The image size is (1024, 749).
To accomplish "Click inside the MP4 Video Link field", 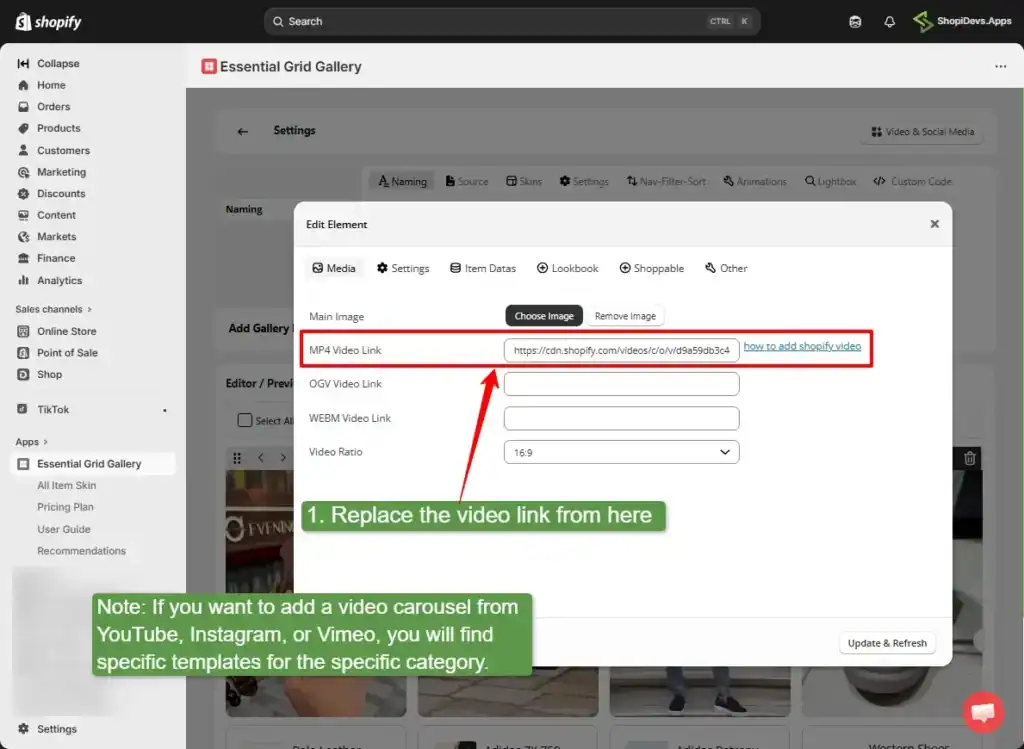I will pyautogui.click(x=621, y=352).
